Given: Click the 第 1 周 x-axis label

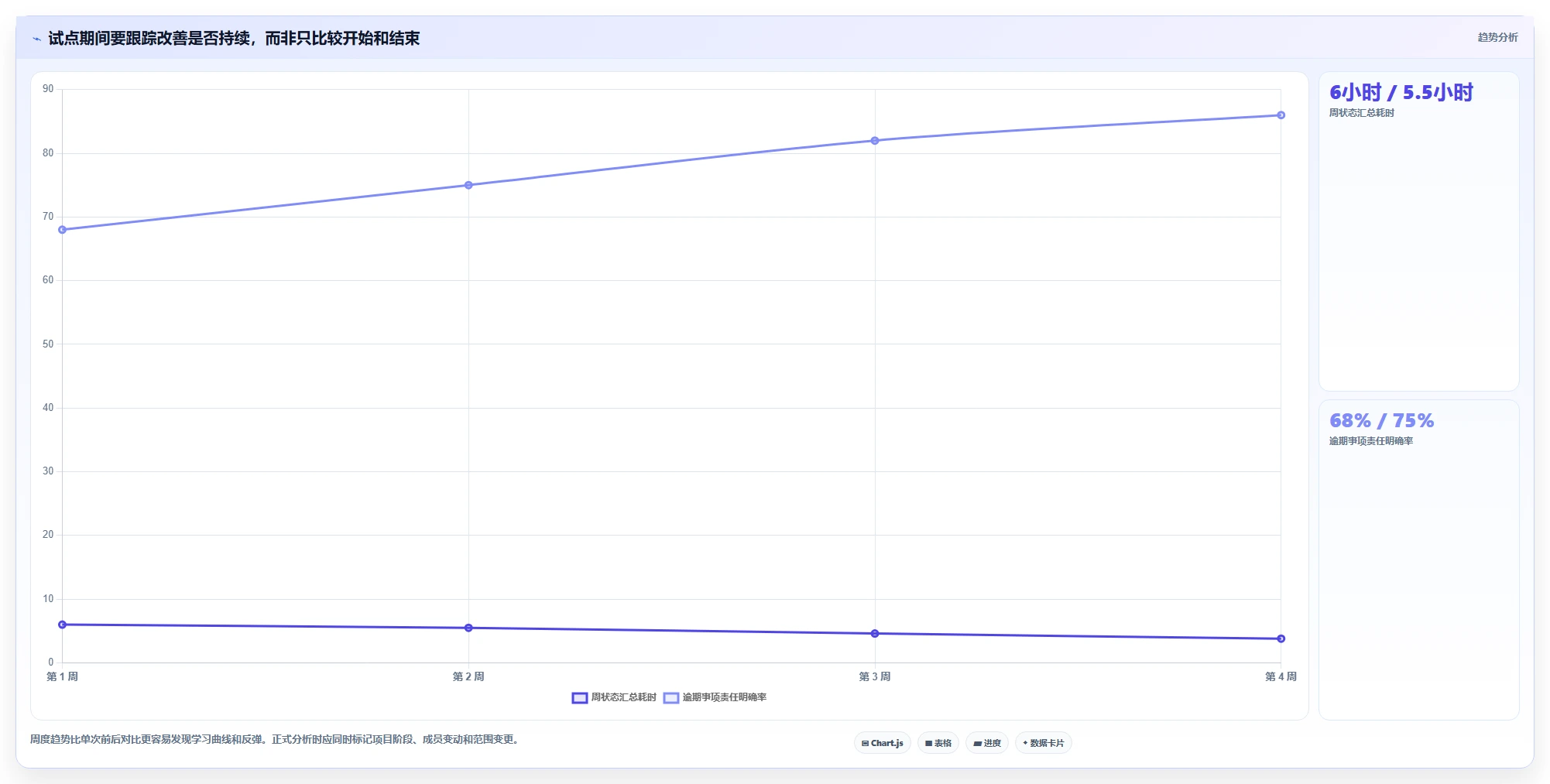Looking at the screenshot, I should click(62, 676).
